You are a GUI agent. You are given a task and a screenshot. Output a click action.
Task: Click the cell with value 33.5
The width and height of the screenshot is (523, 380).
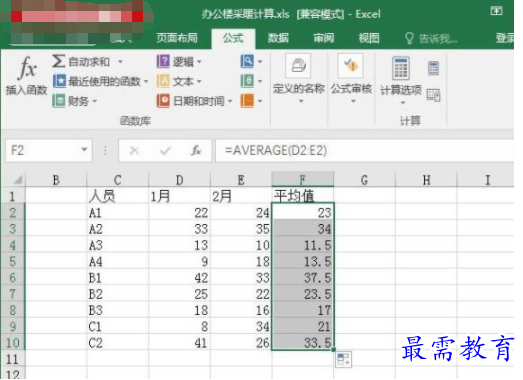click(x=303, y=343)
